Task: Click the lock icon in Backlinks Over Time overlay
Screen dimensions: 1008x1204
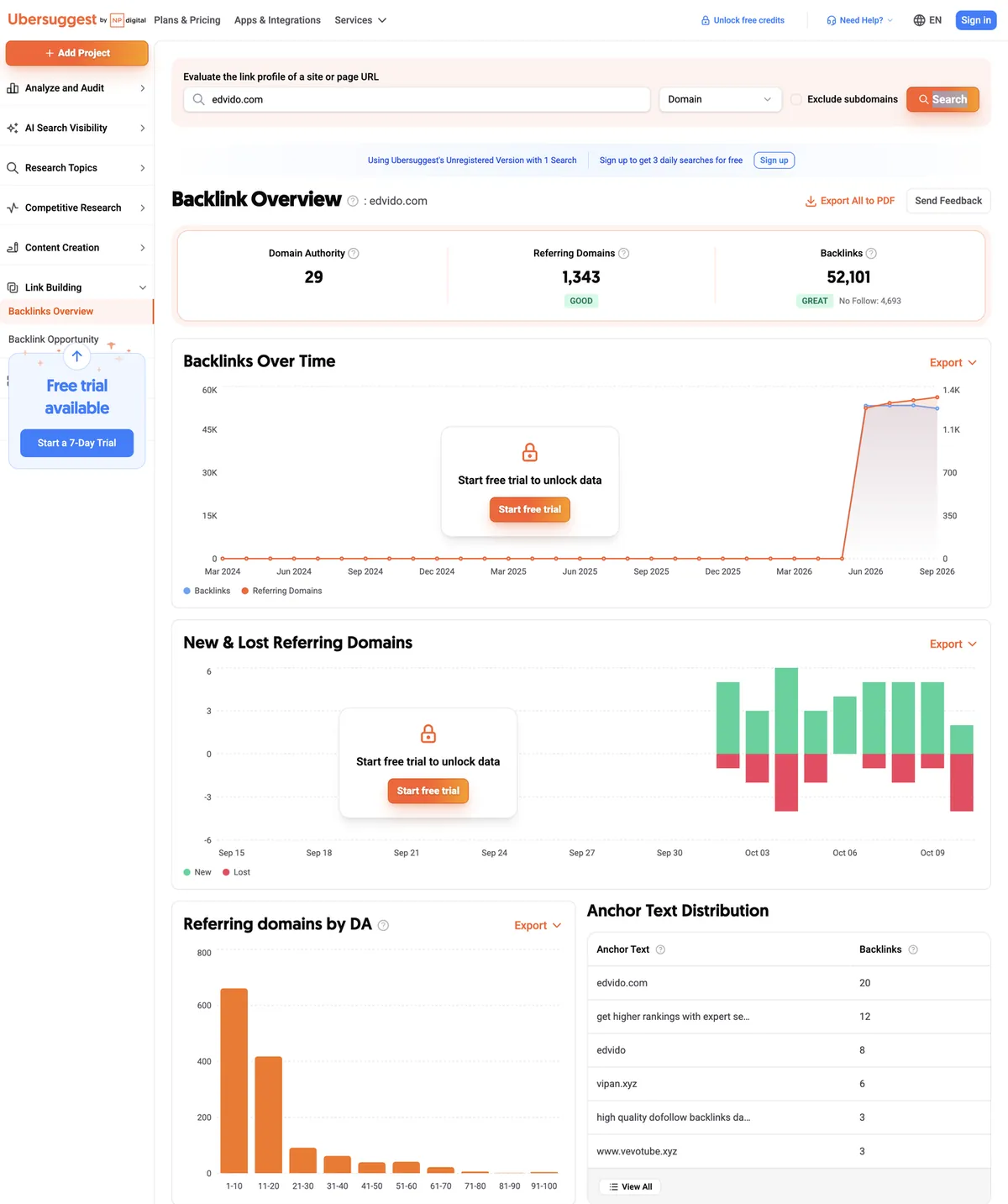Action: tap(530, 452)
